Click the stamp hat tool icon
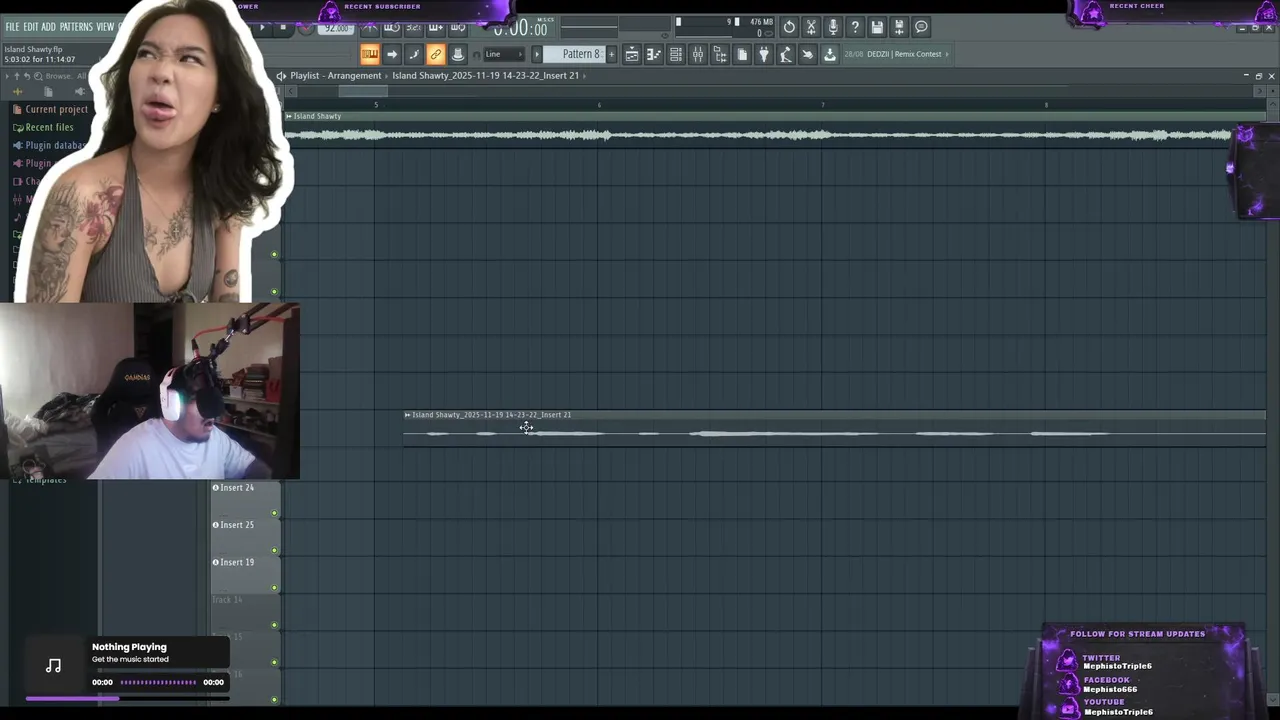Screen dimensions: 1280x720 click(x=458, y=54)
